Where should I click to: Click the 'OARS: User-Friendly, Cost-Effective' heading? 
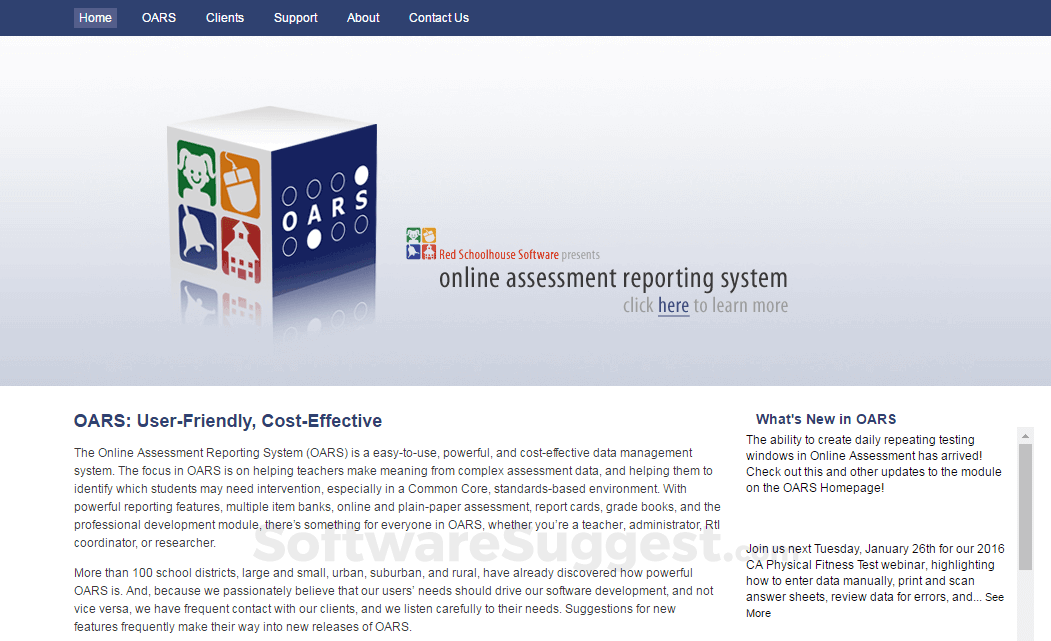228,421
